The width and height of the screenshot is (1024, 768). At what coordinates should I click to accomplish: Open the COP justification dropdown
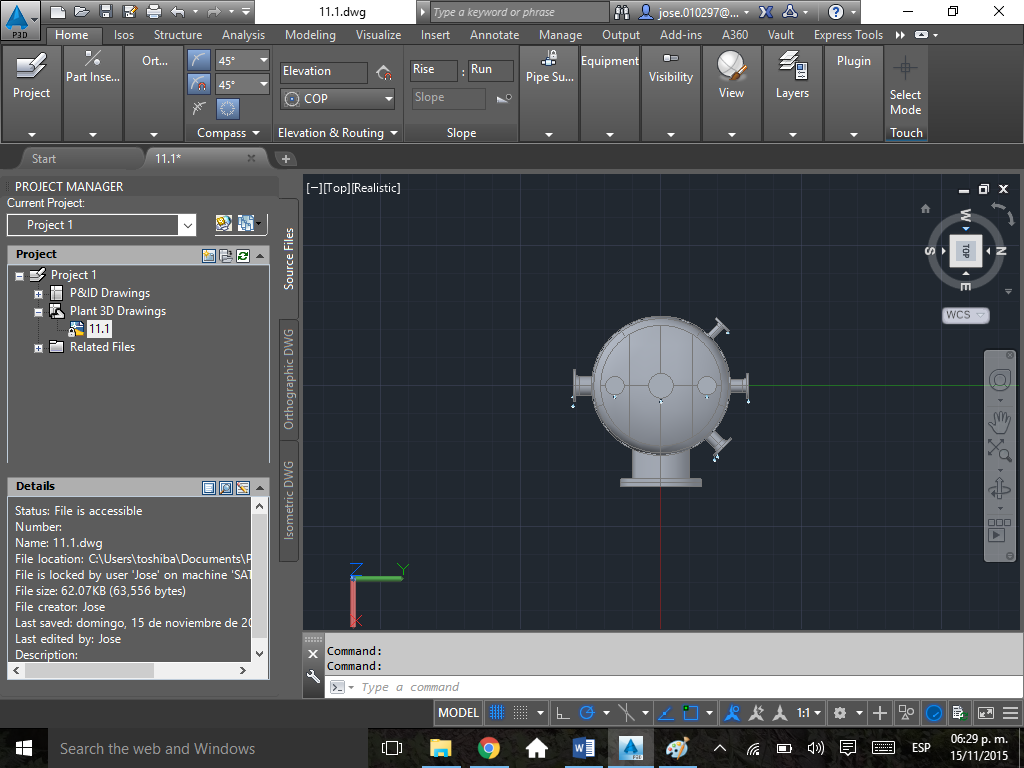[x=337, y=99]
